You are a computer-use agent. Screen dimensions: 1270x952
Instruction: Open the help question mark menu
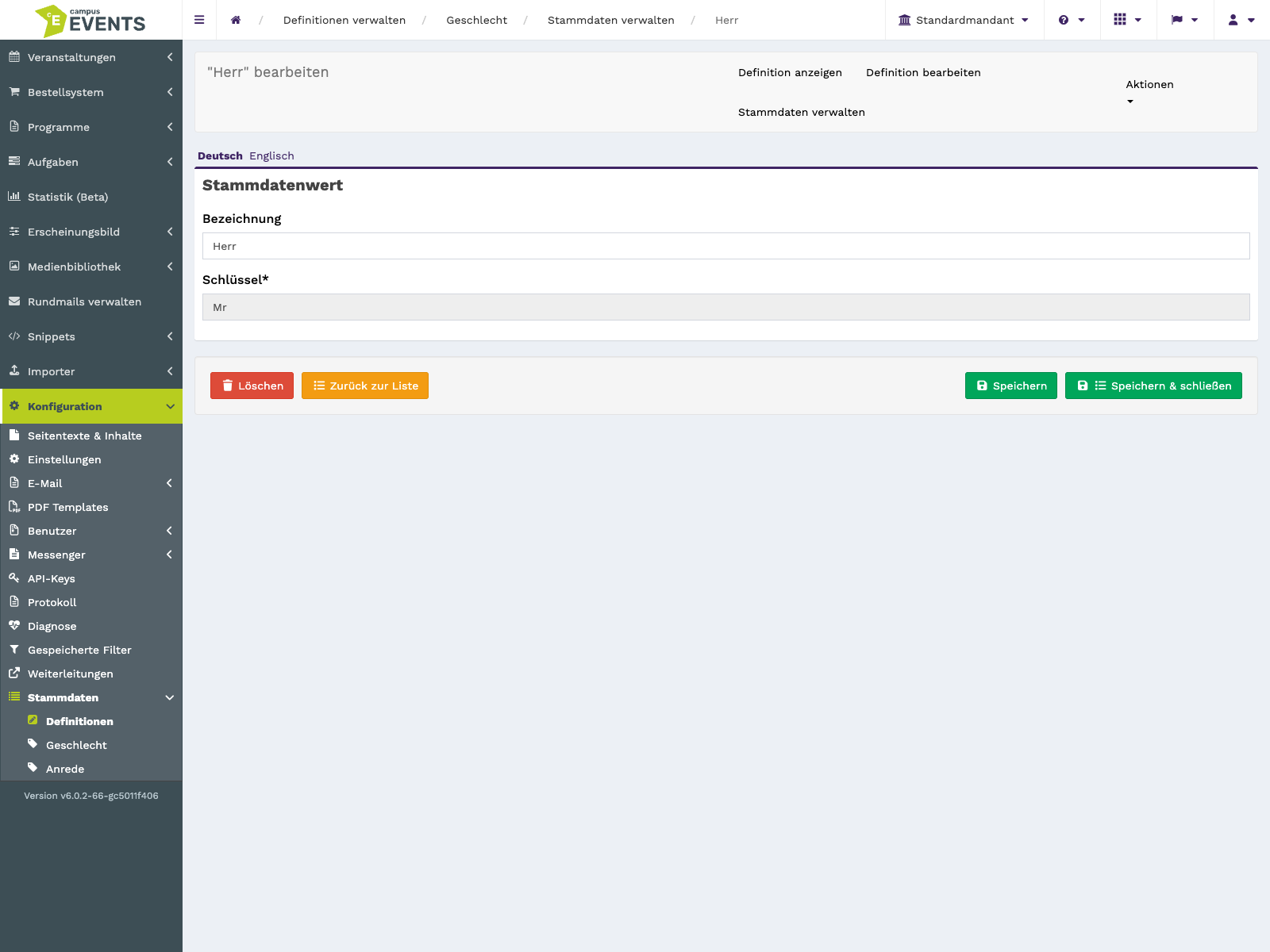[x=1072, y=20]
